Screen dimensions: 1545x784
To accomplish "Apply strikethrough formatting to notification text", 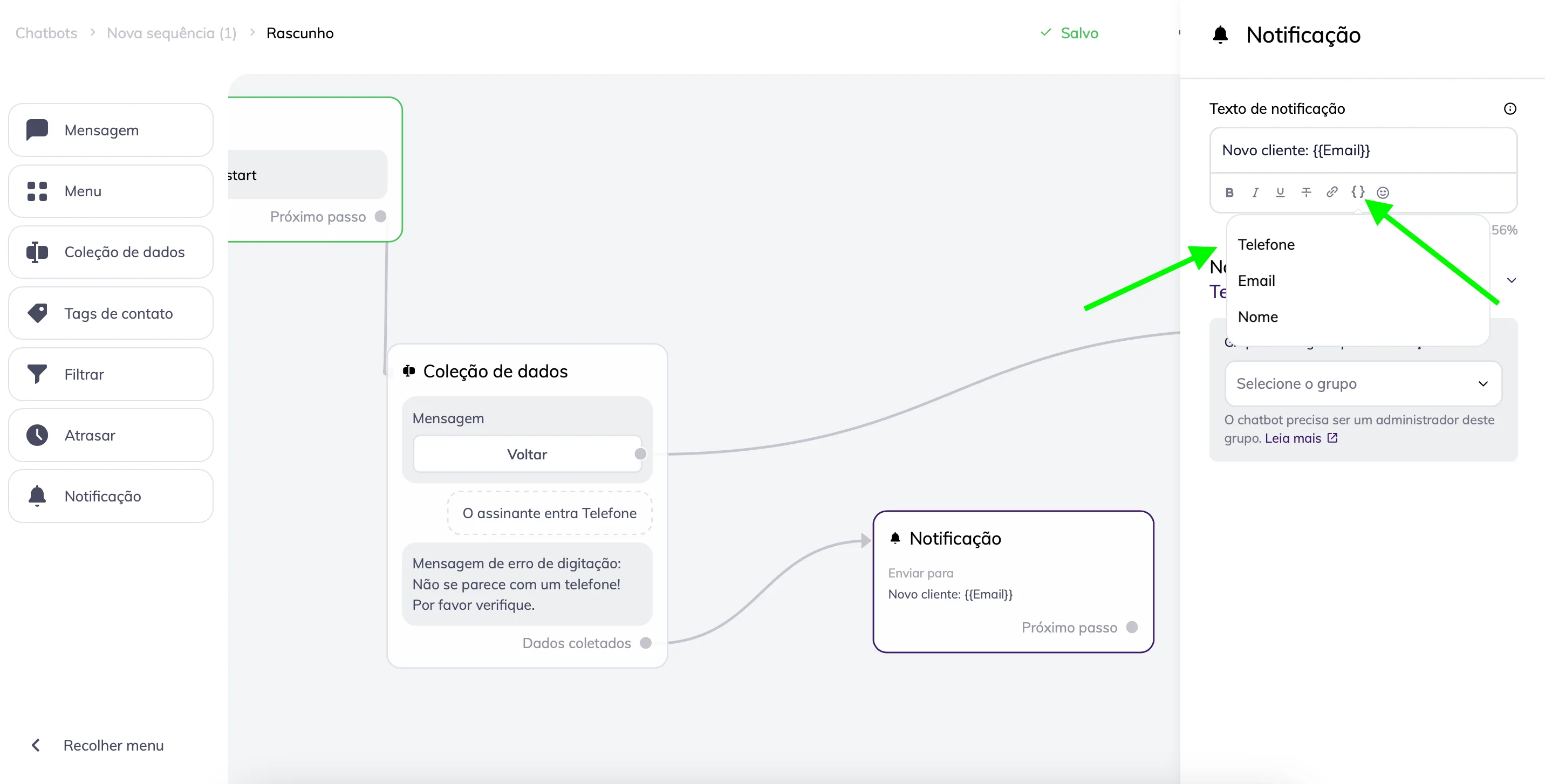I will (x=1307, y=192).
